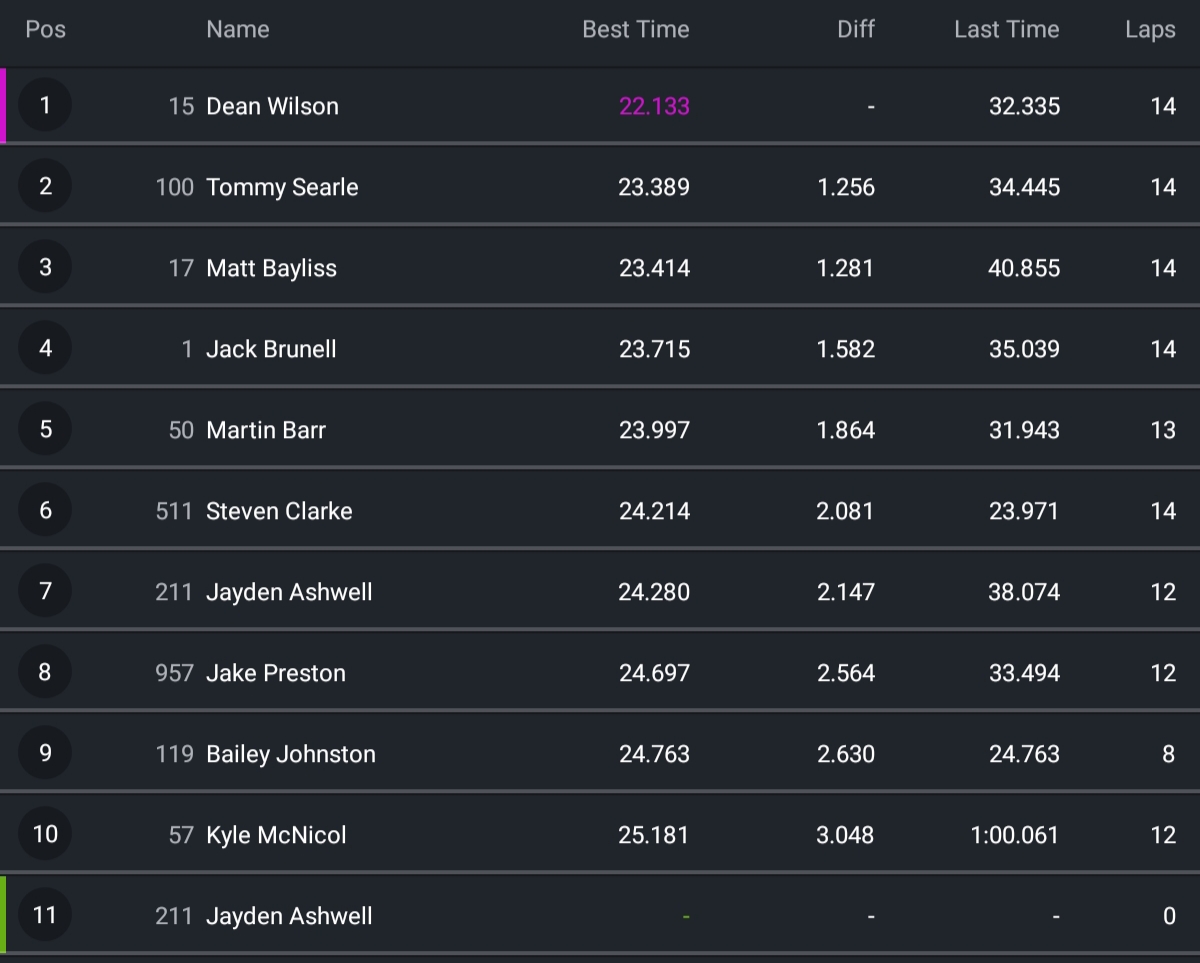Click the magenta marker beside Dean Wilson
1200x963 pixels.
pos(3,105)
